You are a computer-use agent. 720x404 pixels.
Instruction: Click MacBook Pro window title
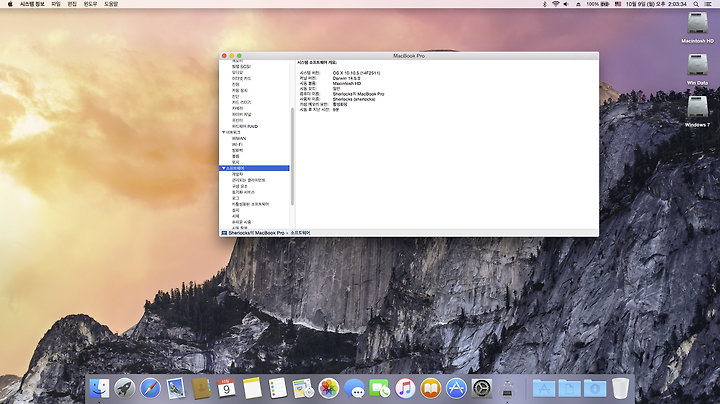pyautogui.click(x=409, y=56)
